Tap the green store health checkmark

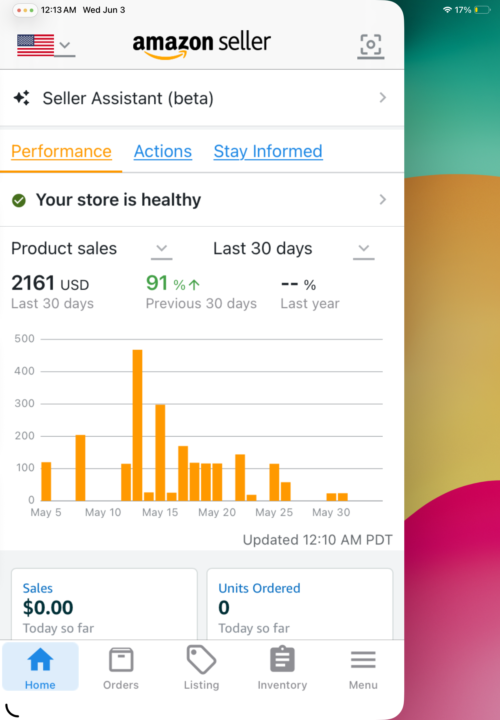point(19,200)
